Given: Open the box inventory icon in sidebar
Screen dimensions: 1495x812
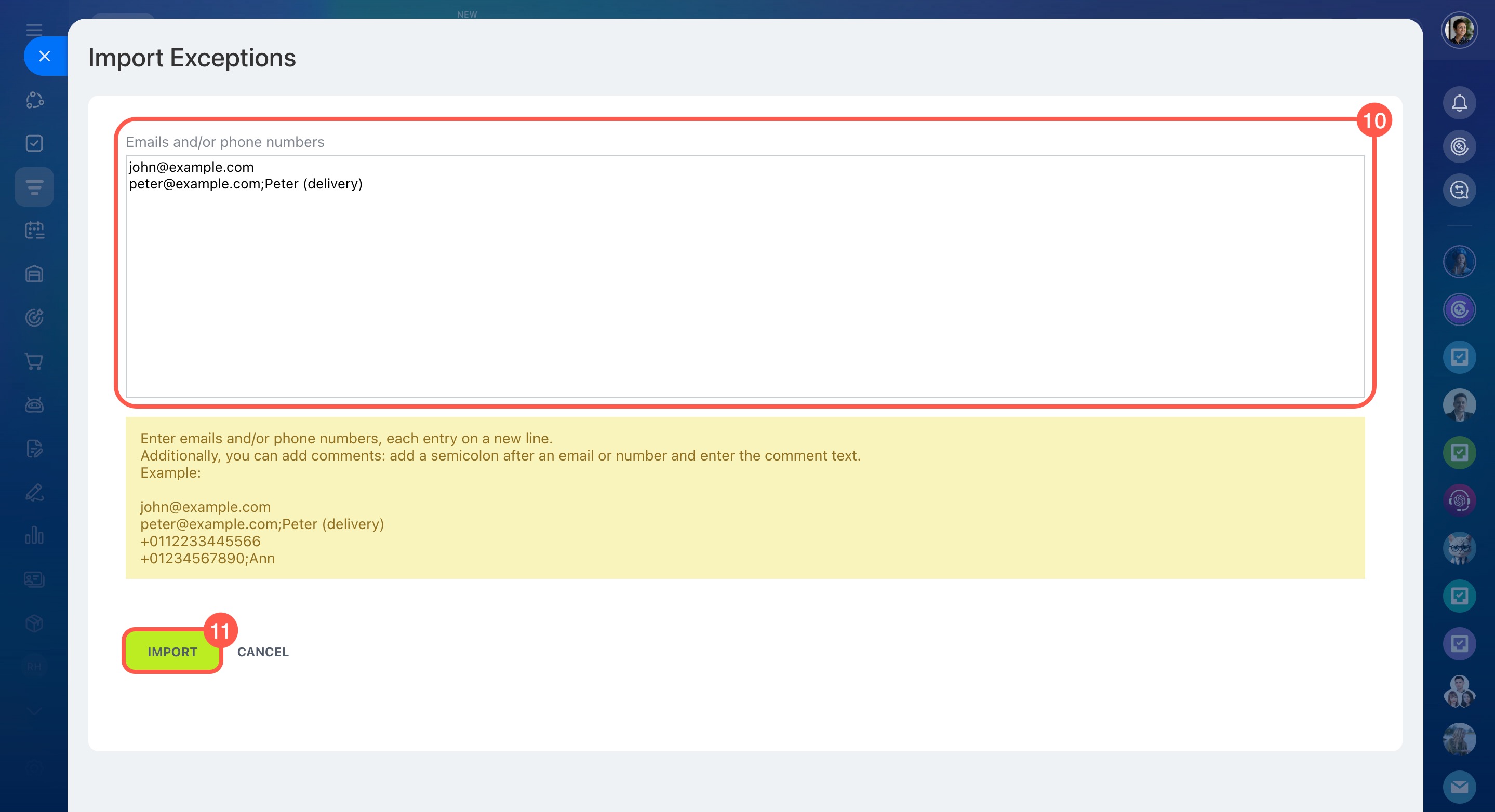Looking at the screenshot, I should [x=34, y=624].
